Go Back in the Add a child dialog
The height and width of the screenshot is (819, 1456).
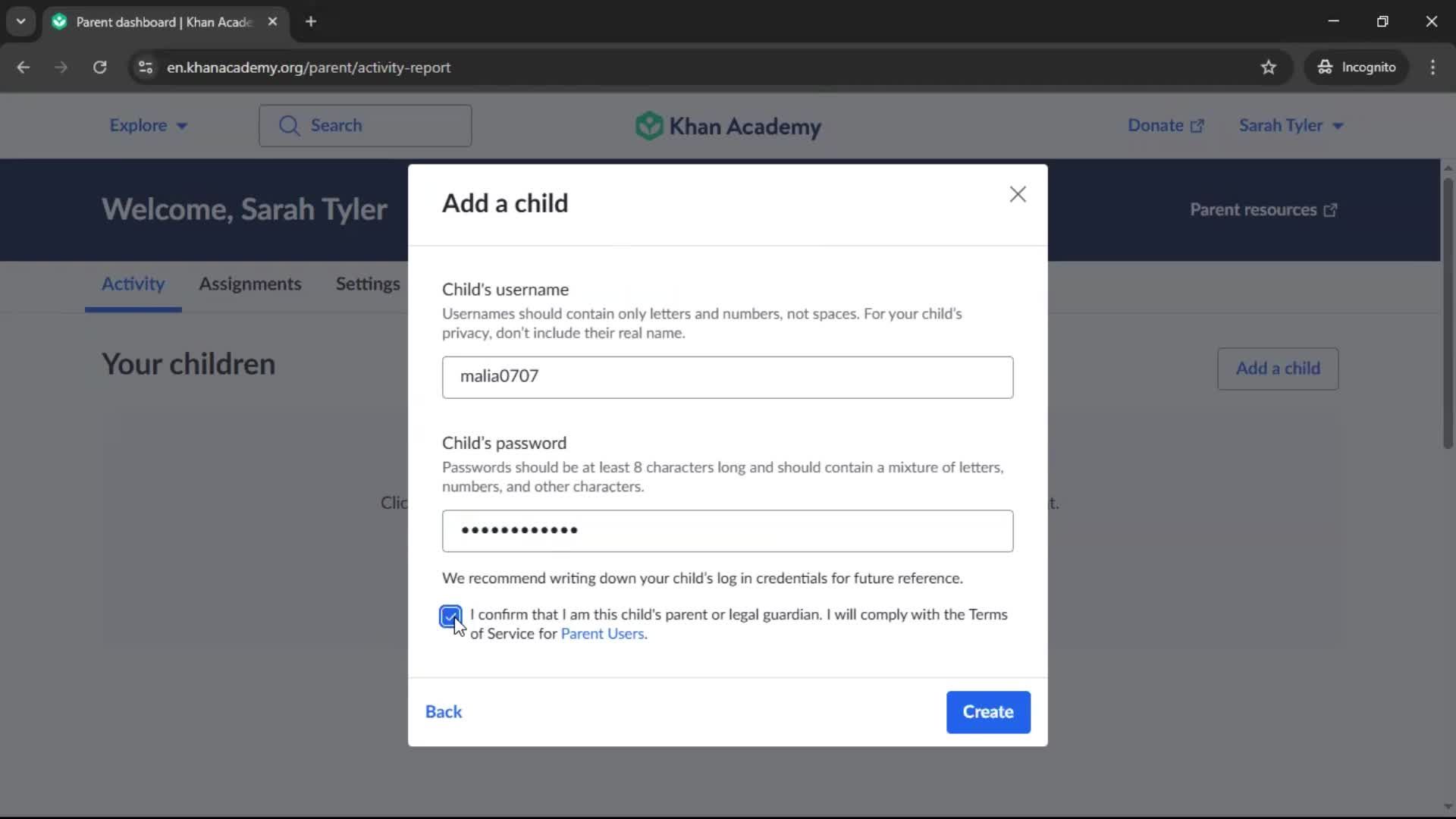444,712
